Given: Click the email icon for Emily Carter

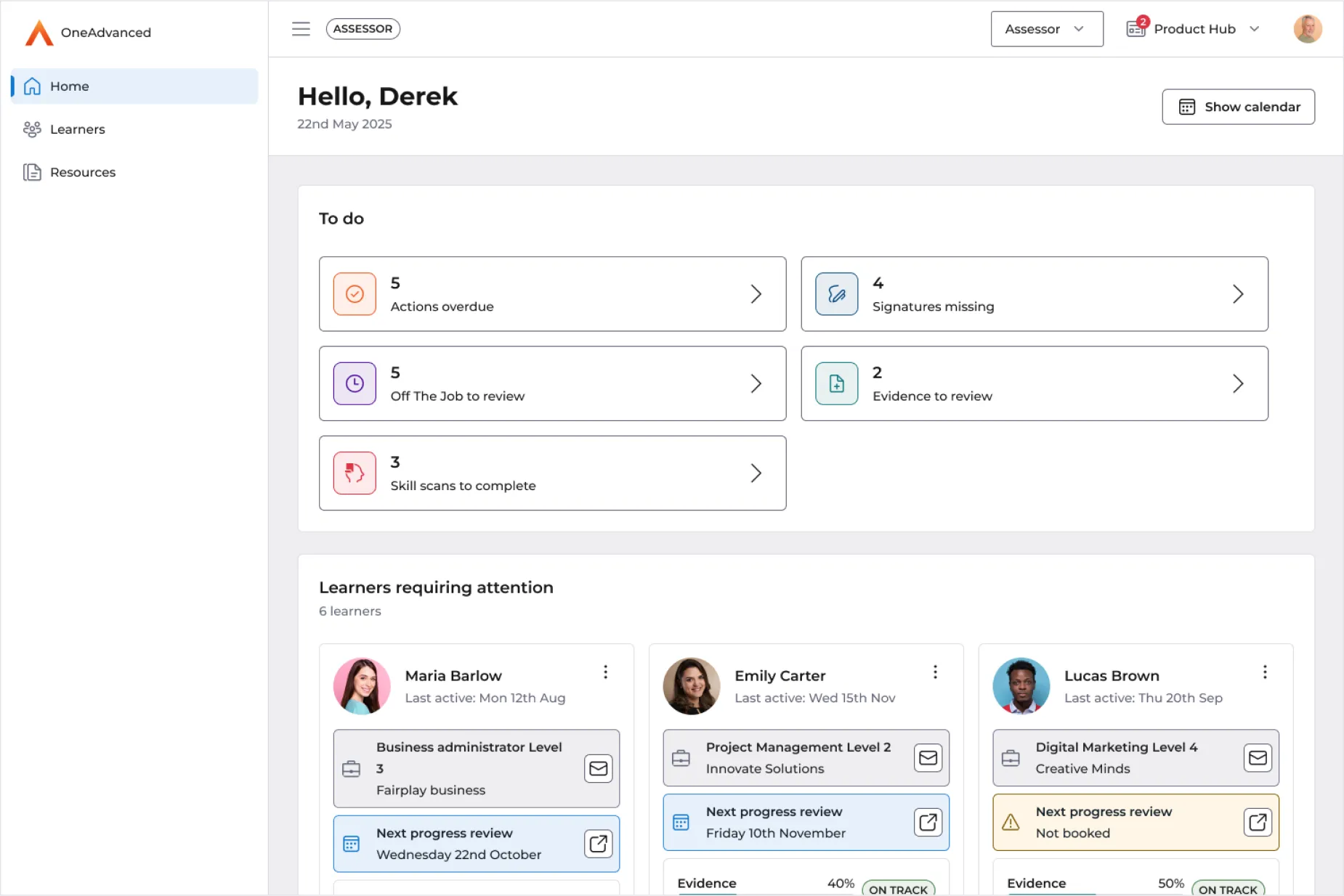Looking at the screenshot, I should click(x=928, y=758).
